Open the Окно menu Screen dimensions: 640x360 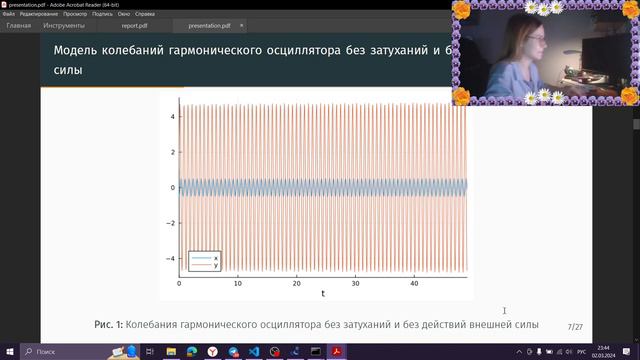124,14
